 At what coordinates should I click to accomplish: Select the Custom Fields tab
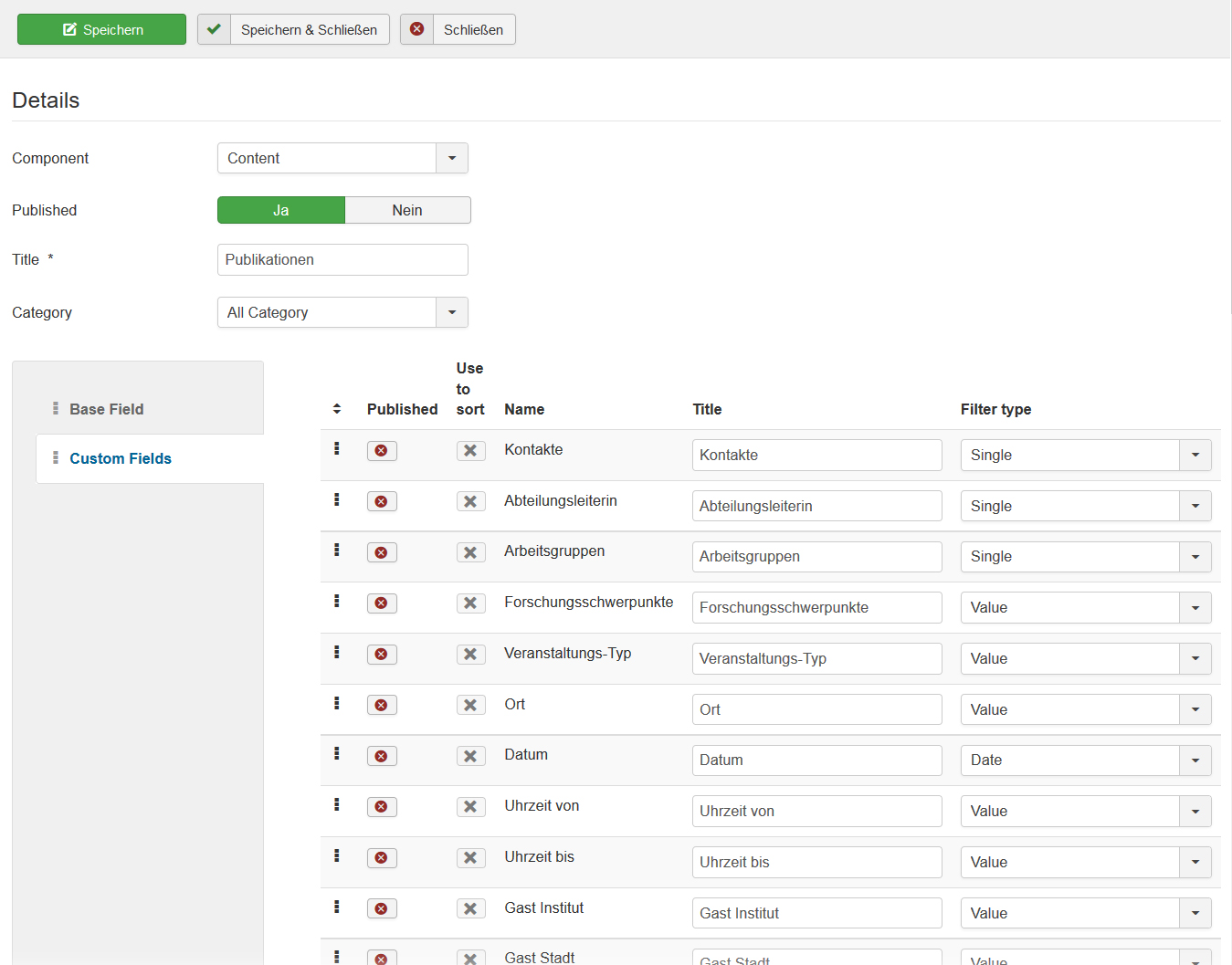(x=121, y=458)
